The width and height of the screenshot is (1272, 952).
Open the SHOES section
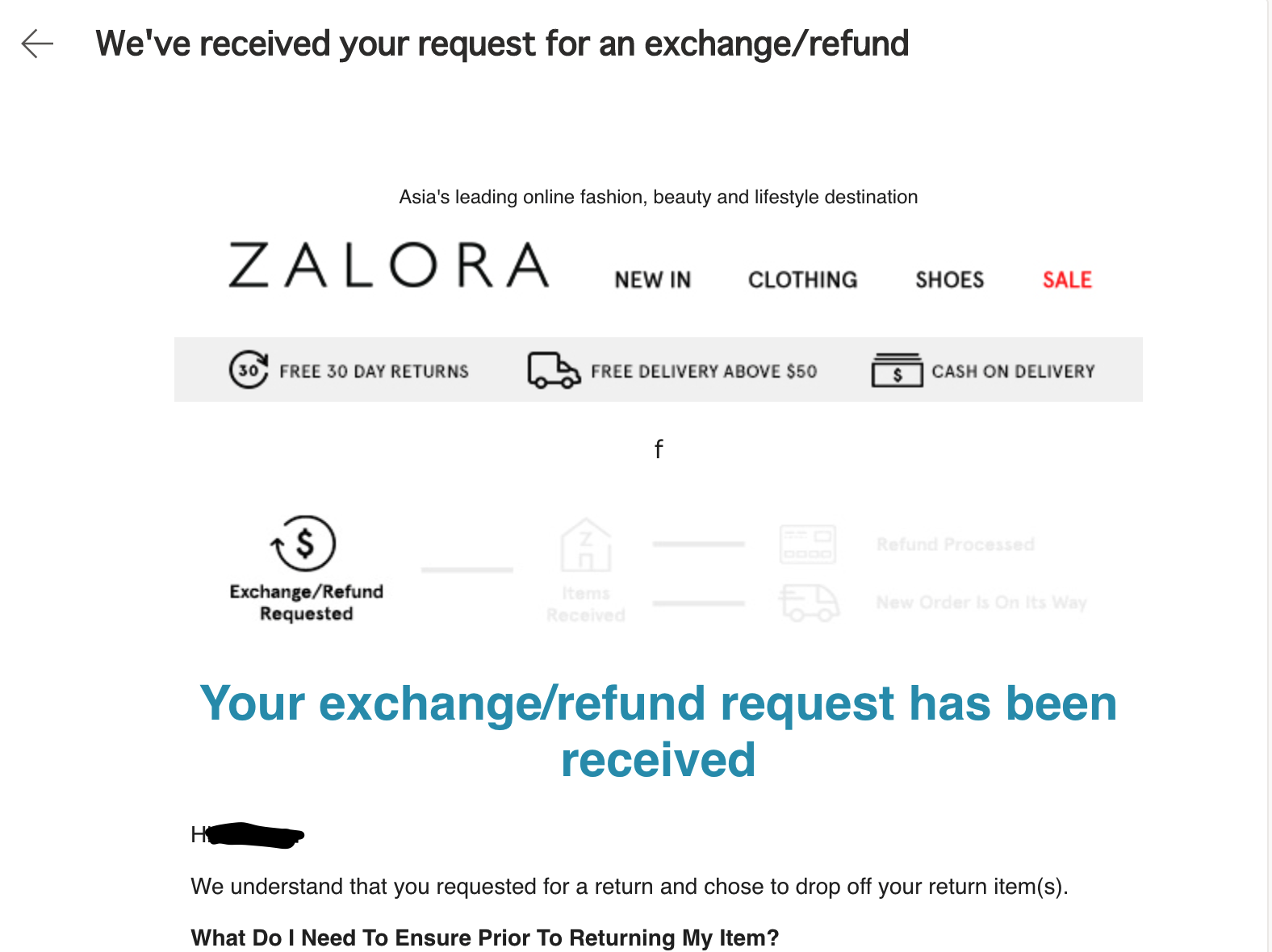point(949,280)
